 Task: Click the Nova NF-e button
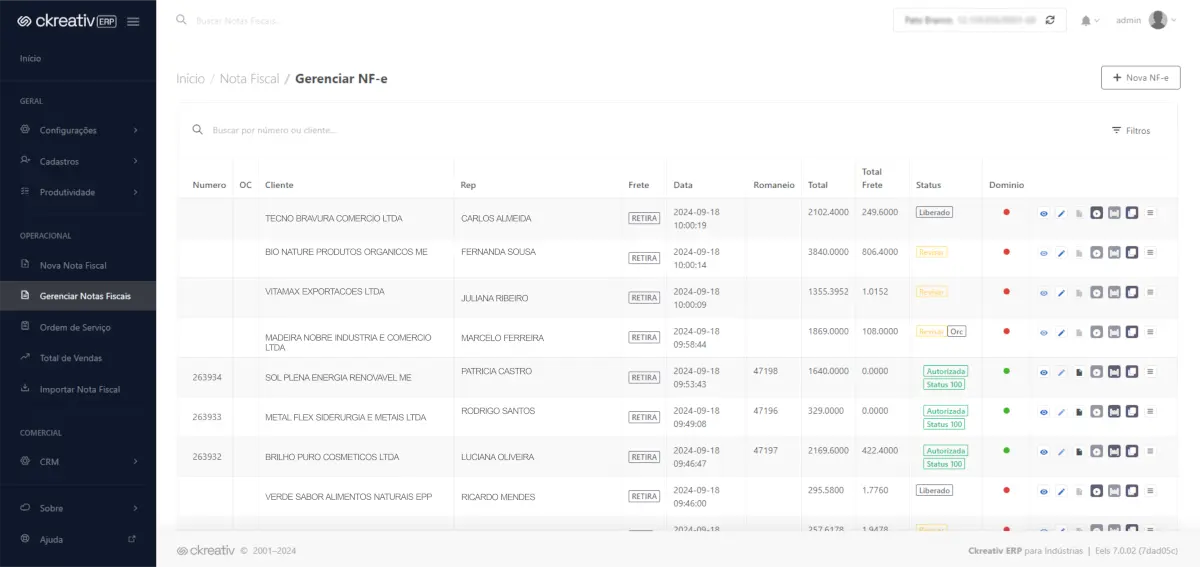click(1141, 77)
